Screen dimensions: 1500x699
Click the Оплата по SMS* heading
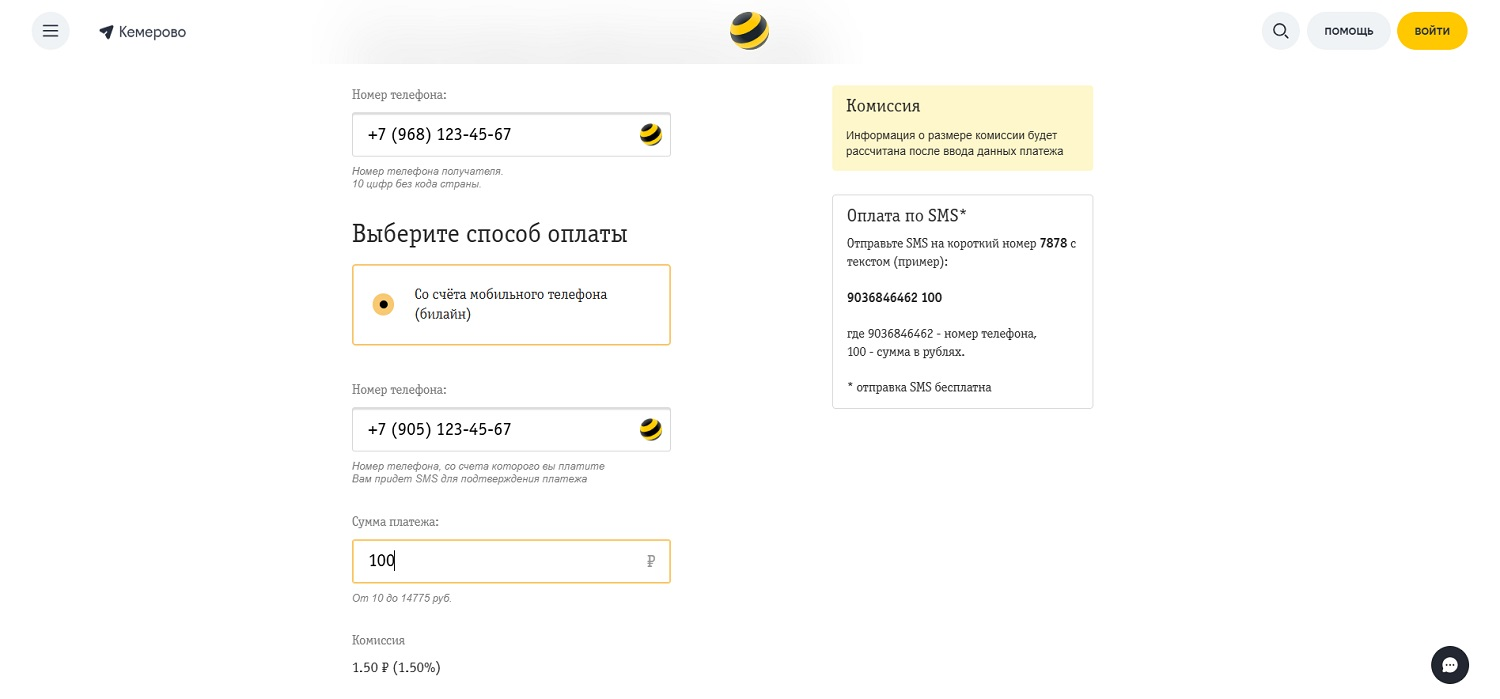coord(907,216)
